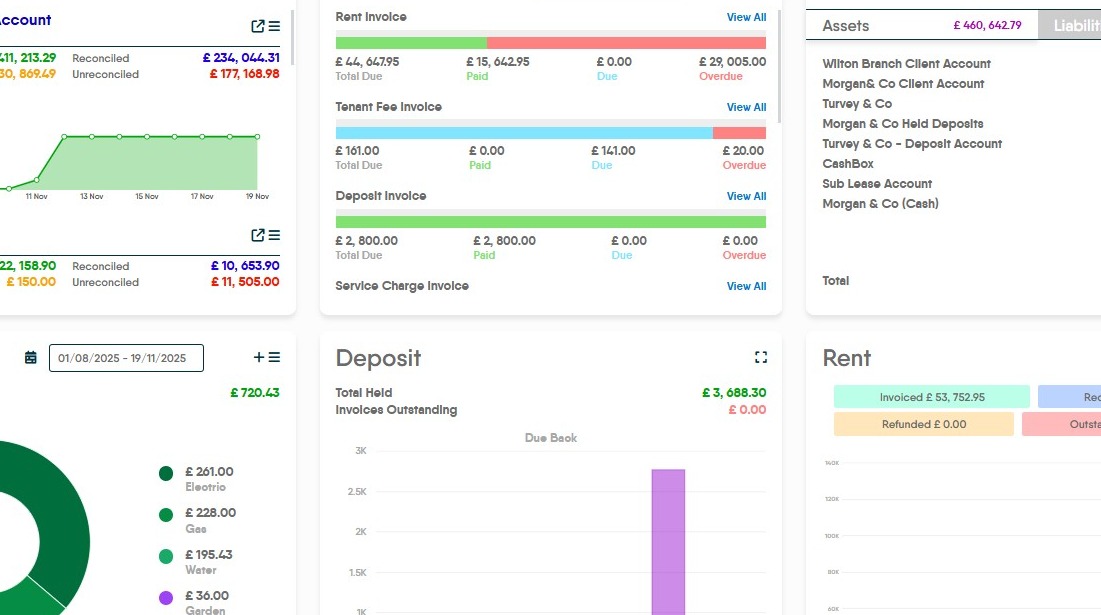Click View All for Tenant Fee Invoice

coord(746,107)
